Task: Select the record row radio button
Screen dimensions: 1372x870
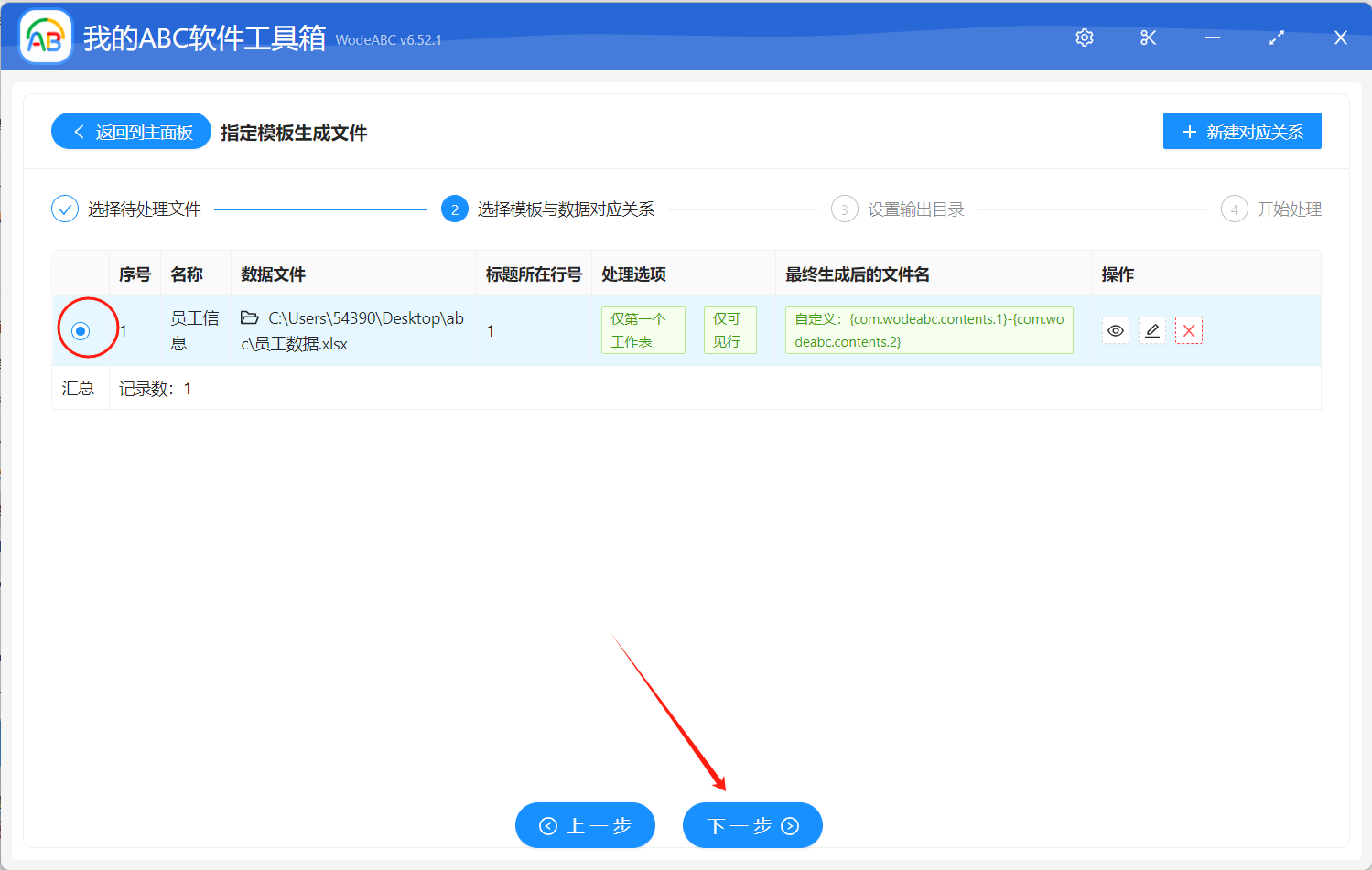Action: pos(81,330)
